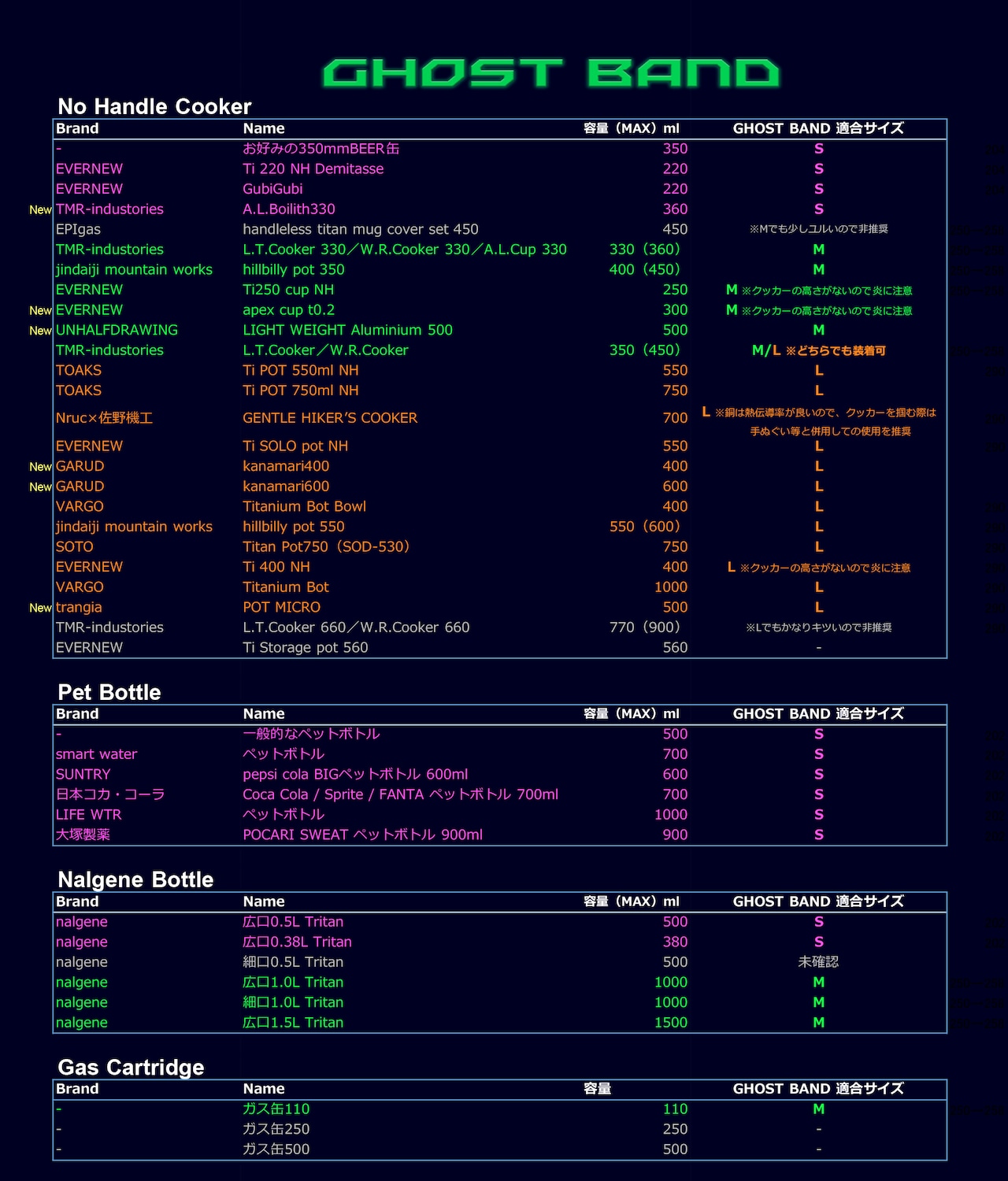Image resolution: width=1008 pixels, height=1181 pixels.
Task: Click 'L.T.Cooker 330/W.R.Cooker 330/A.L.Cup 330' name
Action: click(x=405, y=250)
